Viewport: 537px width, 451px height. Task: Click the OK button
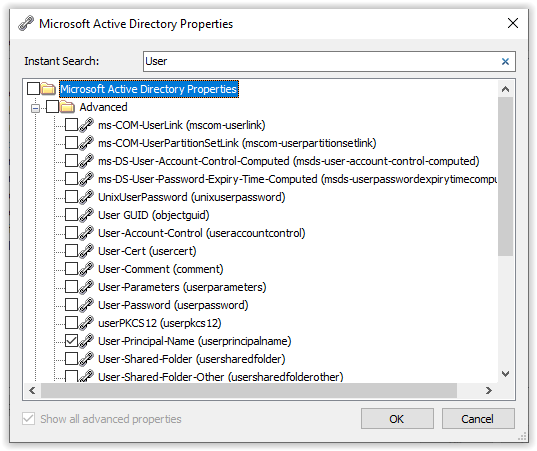397,418
